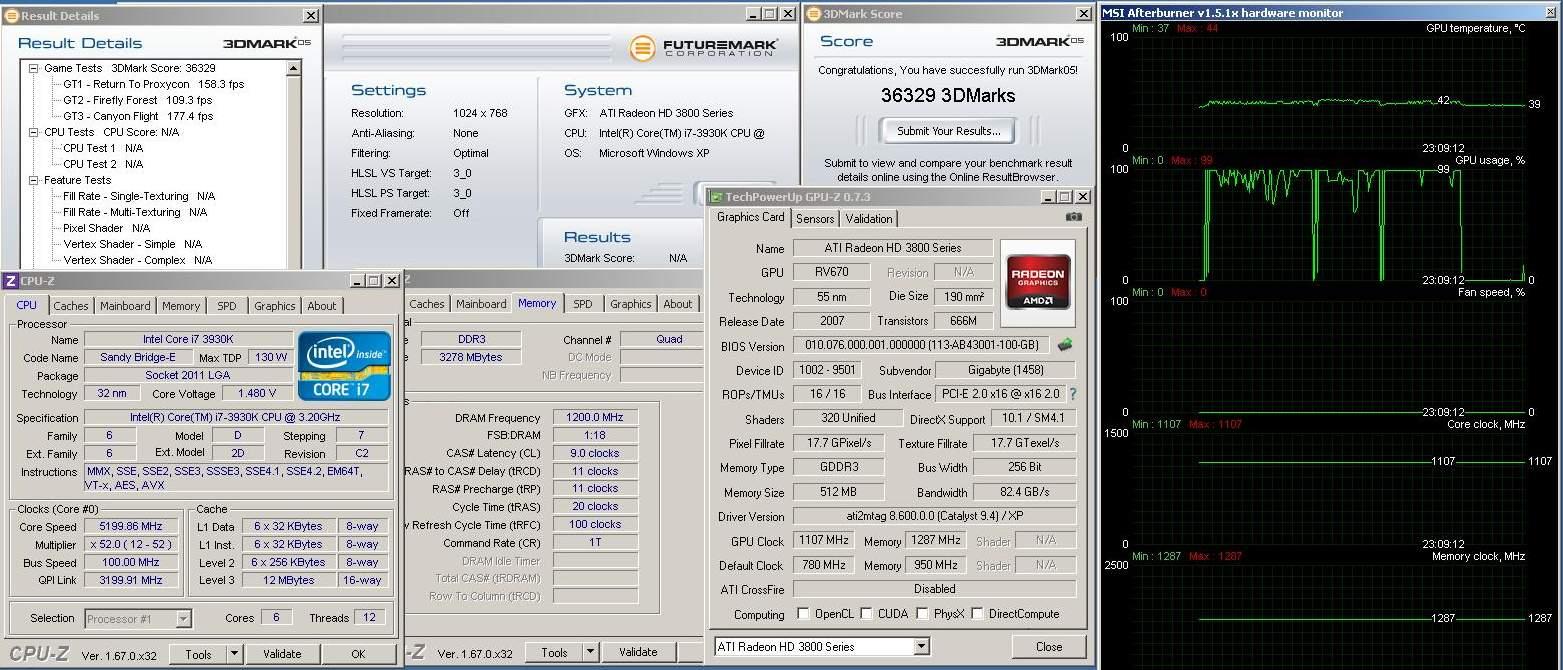Click Validate in rear CPU-Z Memory window
Viewport: 1563px width, 670px height.
coord(638,652)
